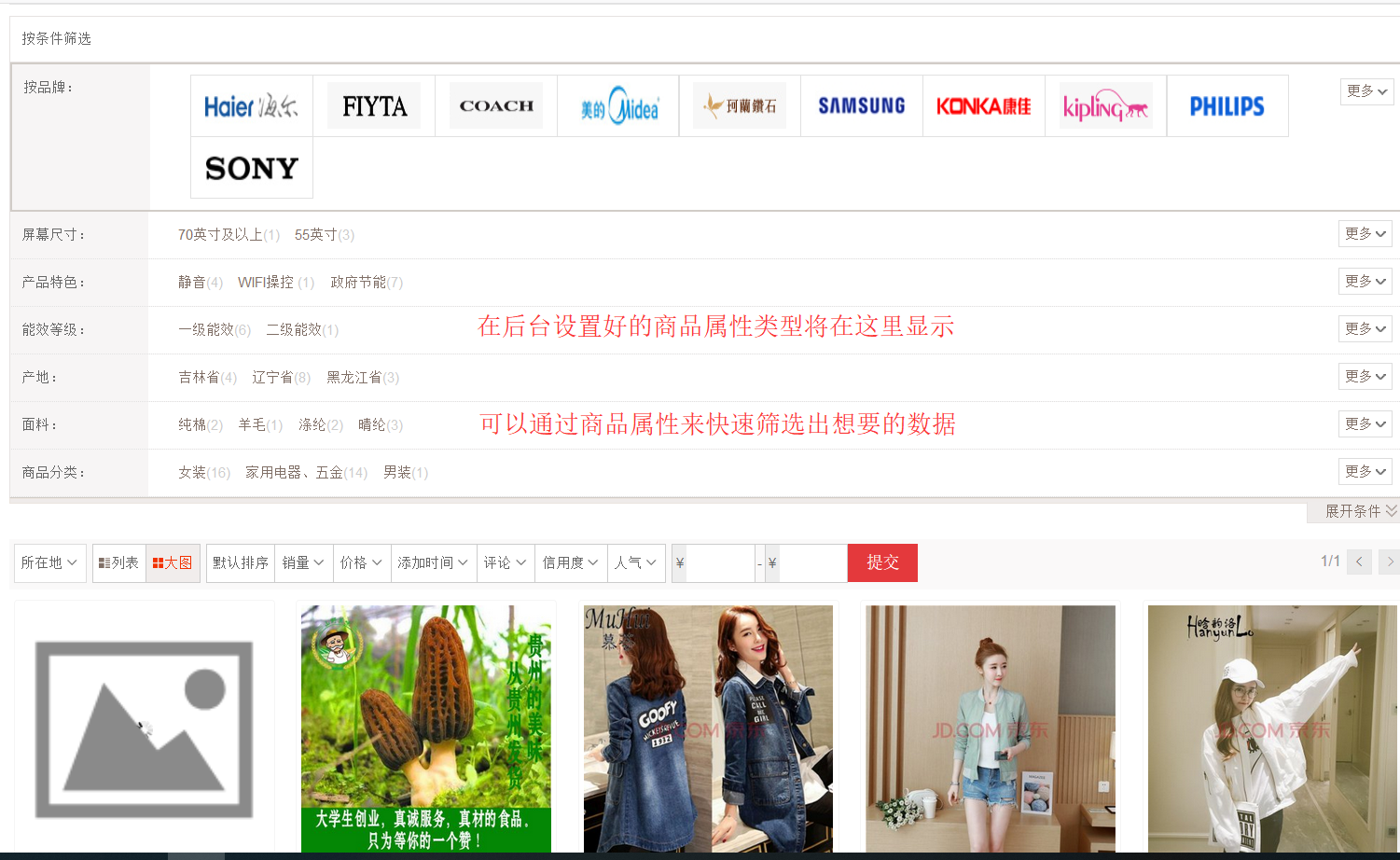Filter origin by 吉林省
Screen dimensions: 1400x860
[x=208, y=378]
